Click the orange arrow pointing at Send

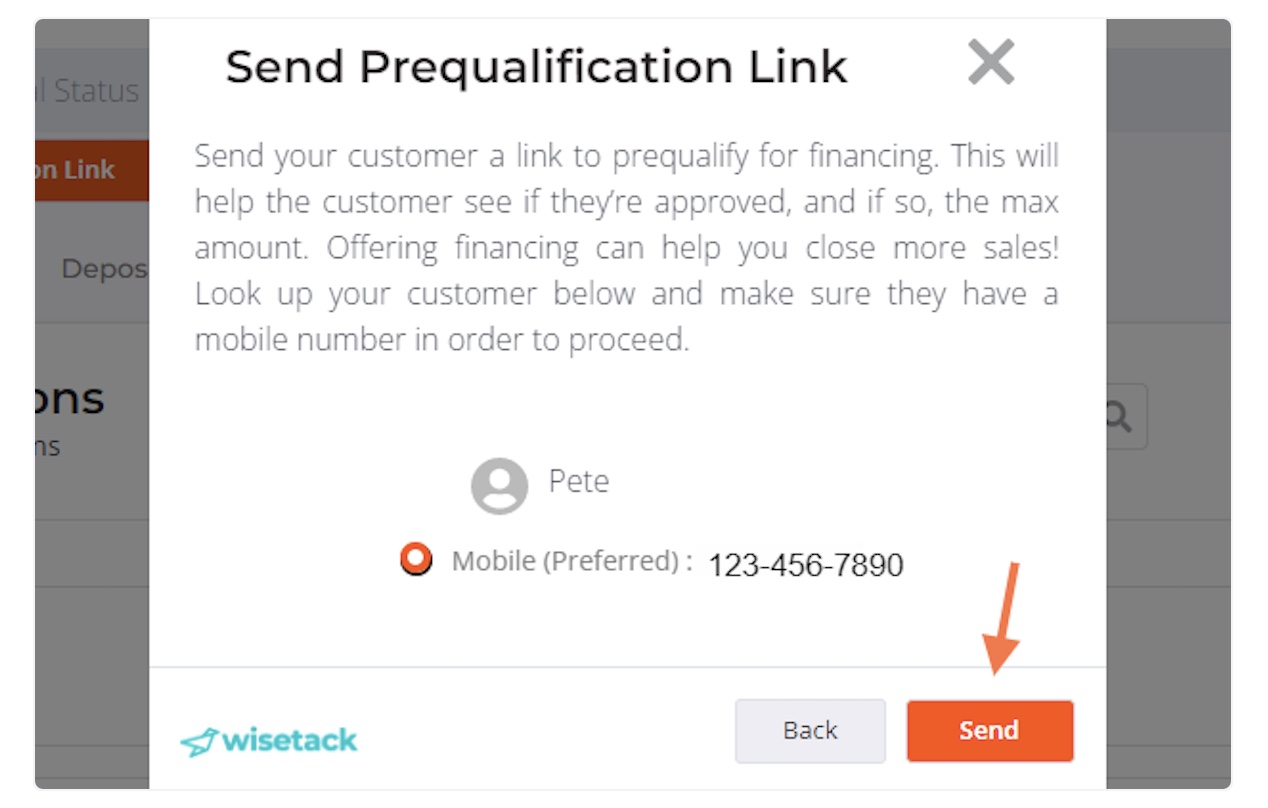[1002, 618]
